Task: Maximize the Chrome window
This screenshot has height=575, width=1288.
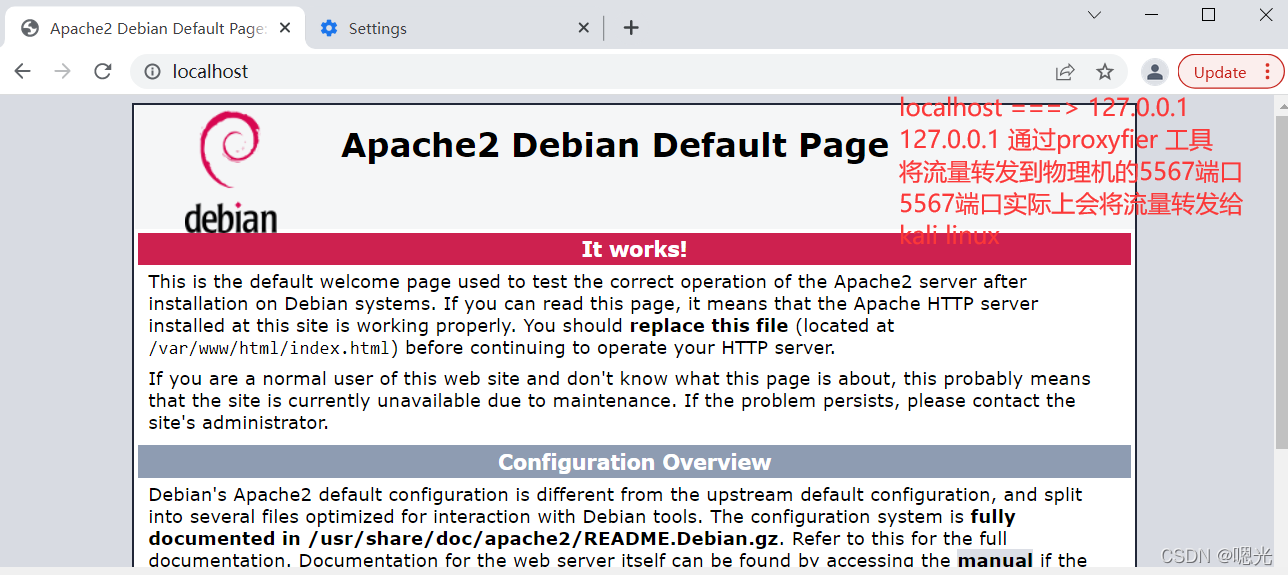Action: tap(1208, 15)
